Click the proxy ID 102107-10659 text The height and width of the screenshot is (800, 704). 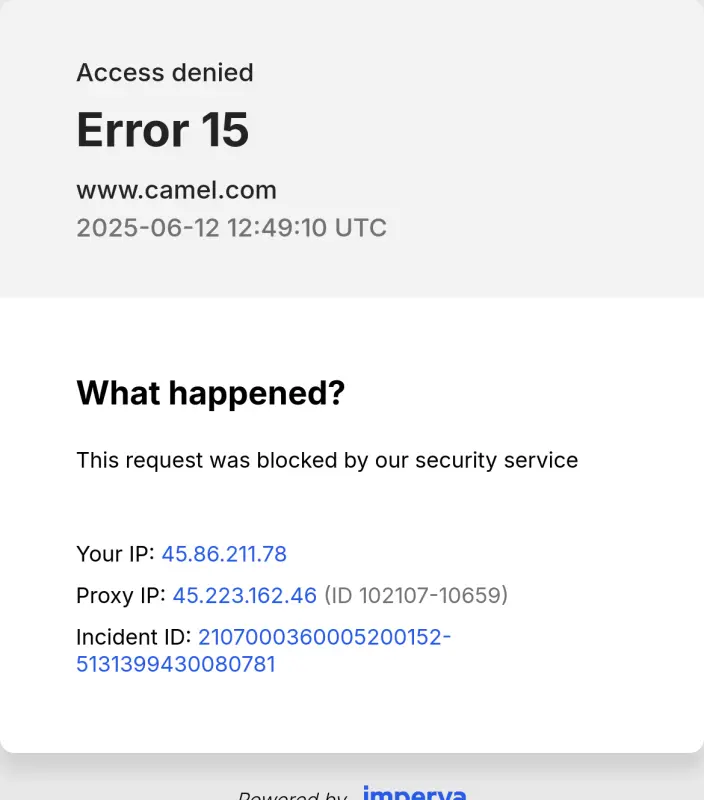(416, 595)
